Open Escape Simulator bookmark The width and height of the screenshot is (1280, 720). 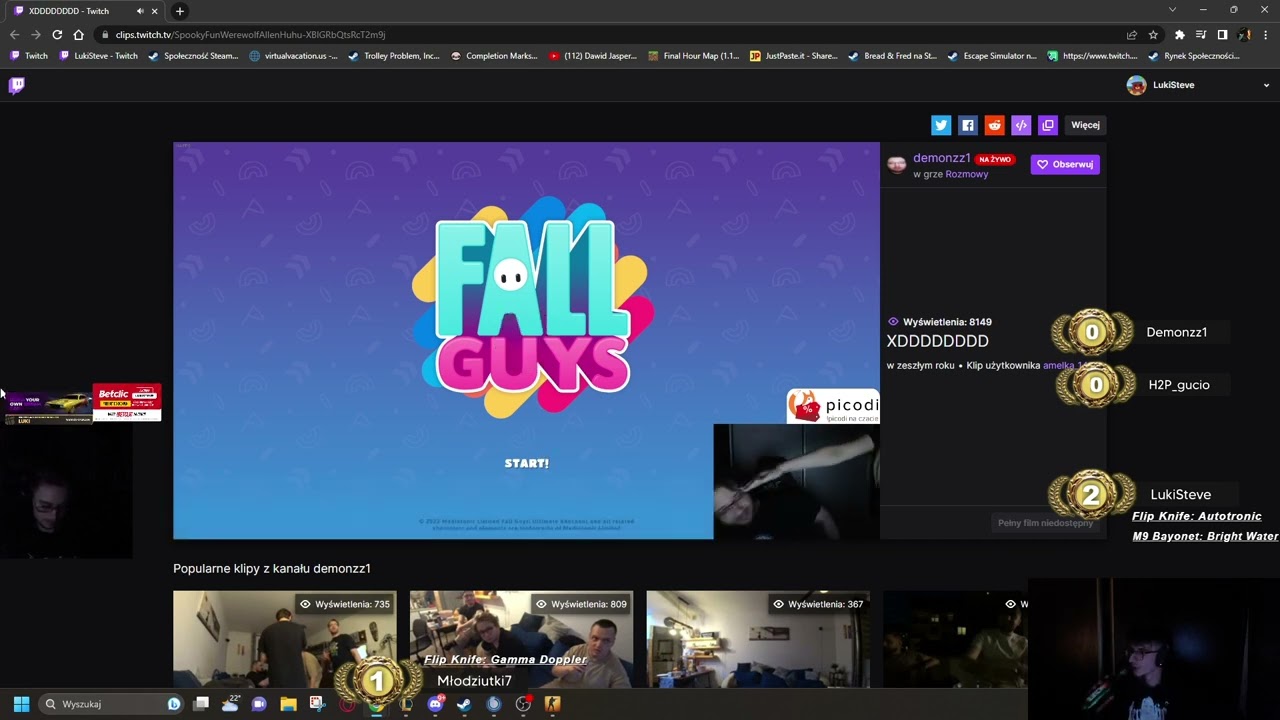[992, 56]
